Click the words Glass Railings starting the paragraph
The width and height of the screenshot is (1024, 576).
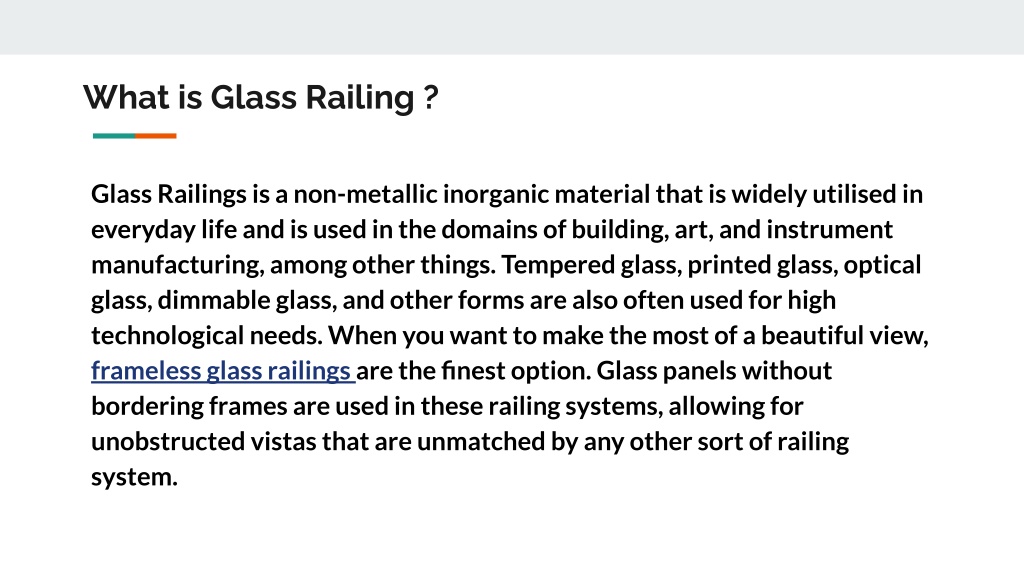pyautogui.click(x=168, y=195)
